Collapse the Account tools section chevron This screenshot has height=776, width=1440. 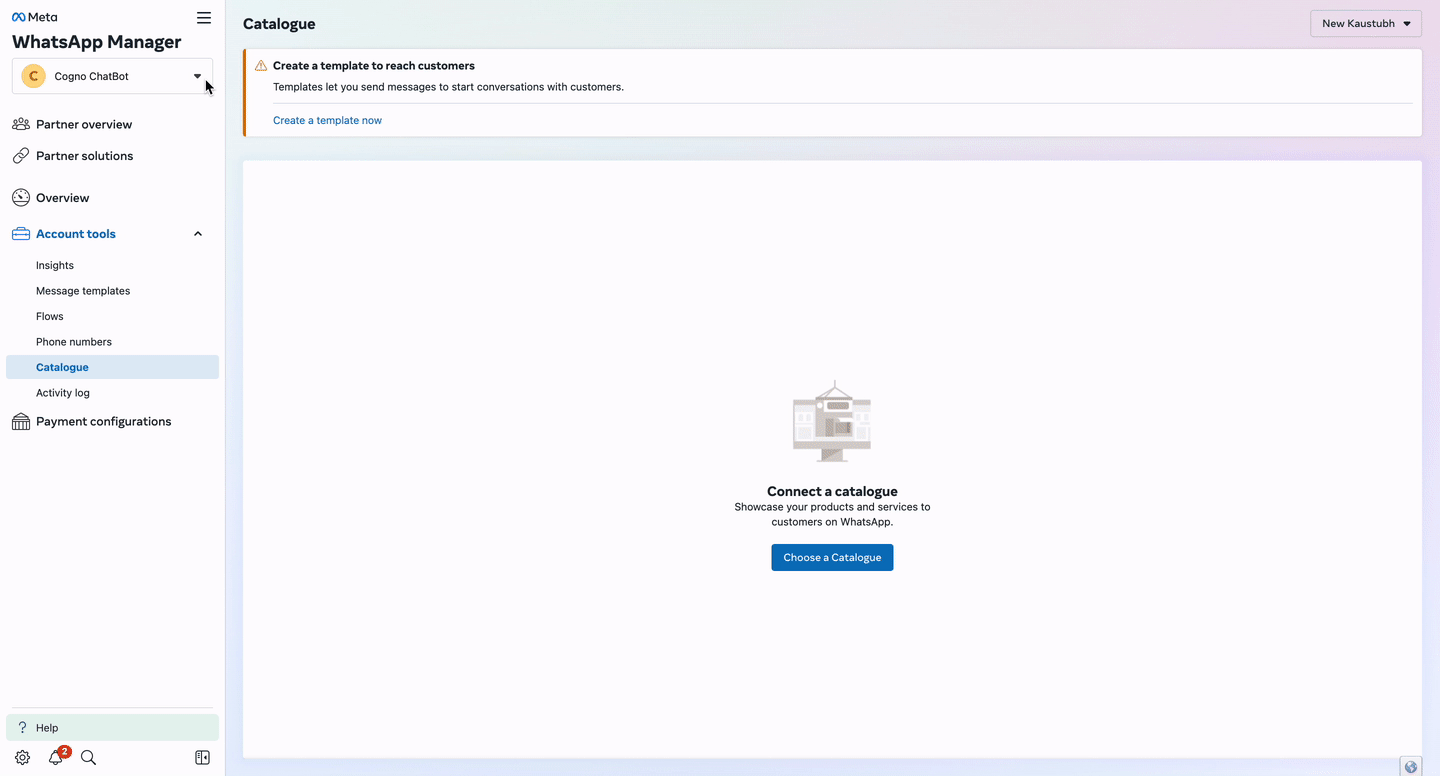tap(198, 234)
